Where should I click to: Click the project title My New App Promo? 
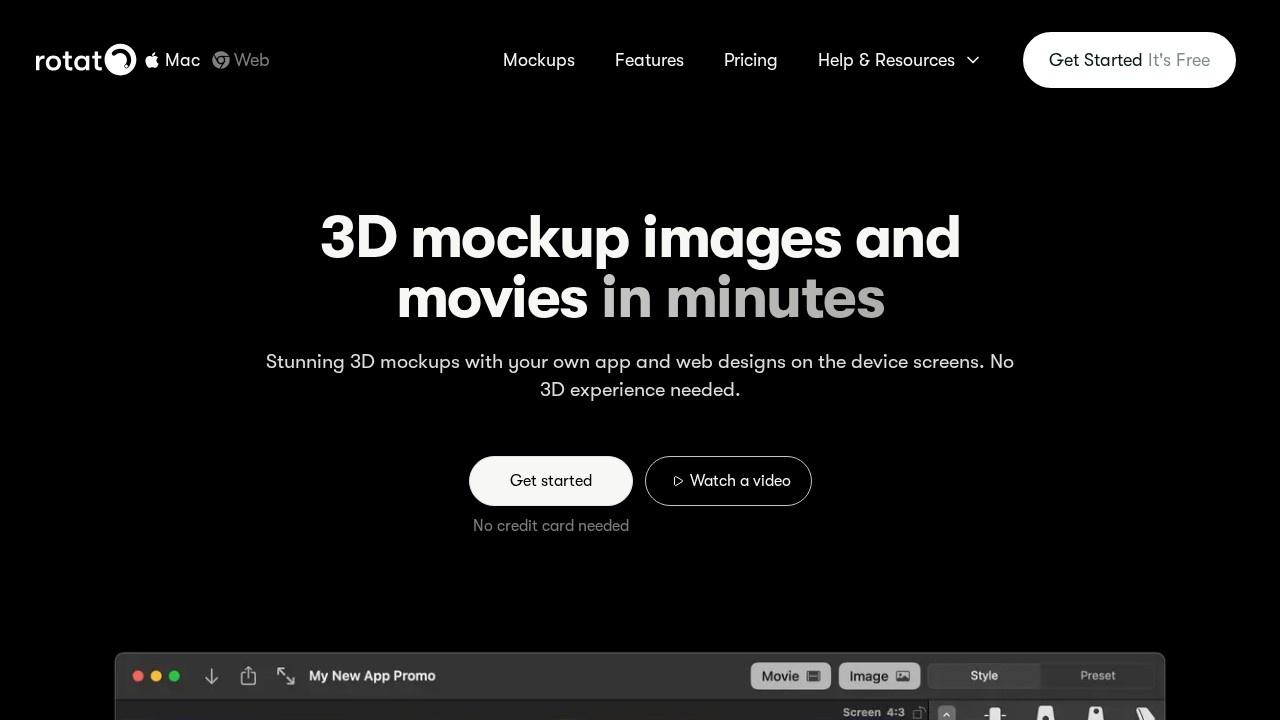(372, 676)
